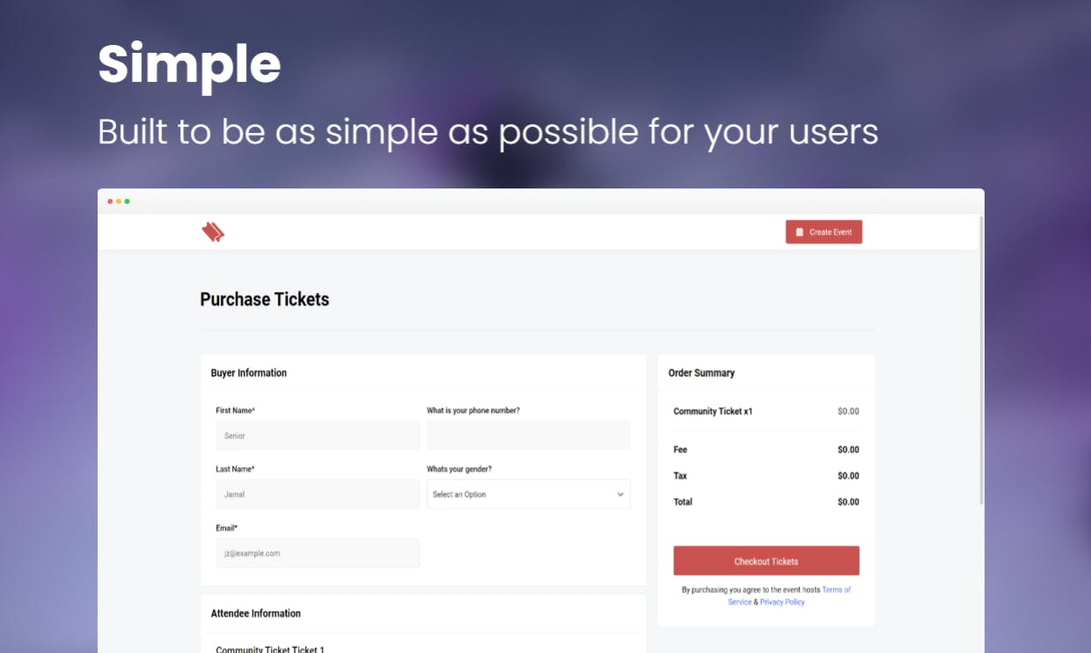Click the green maximize window dot
This screenshot has height=653, width=1091.
(127, 201)
